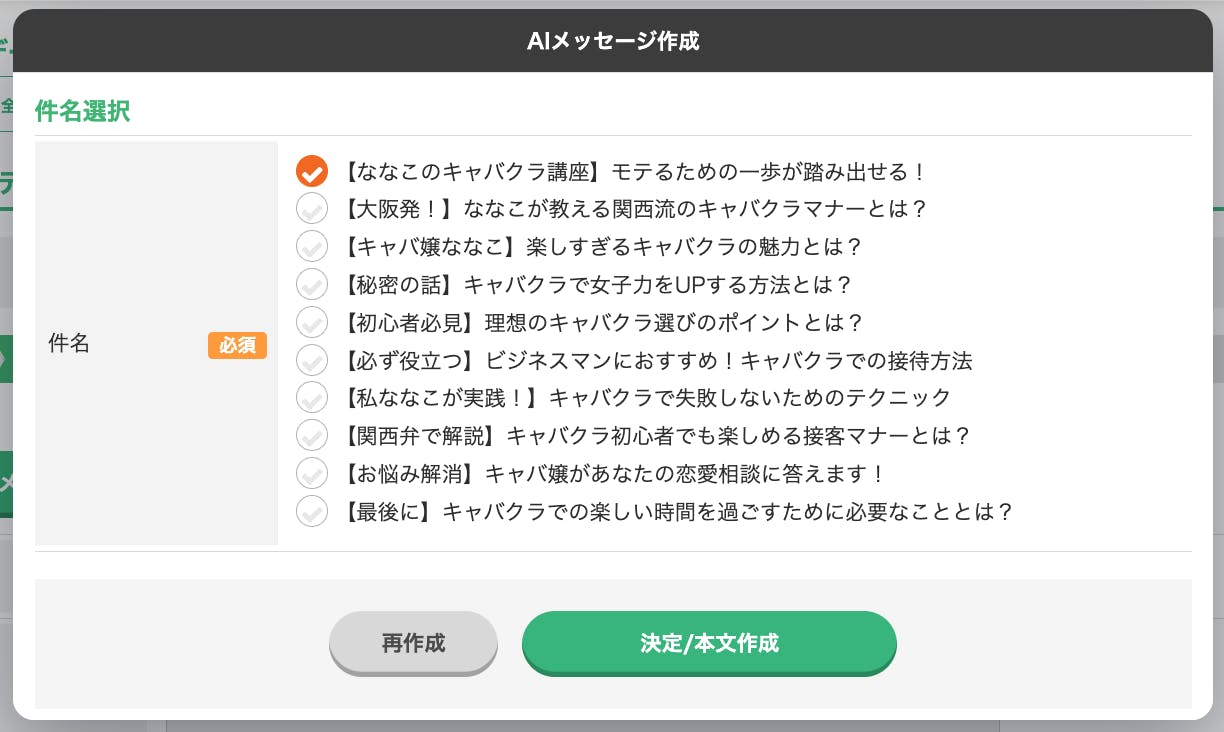Click subject text about 女子力をUPする方法
Image resolution: width=1224 pixels, height=732 pixels.
tap(598, 285)
